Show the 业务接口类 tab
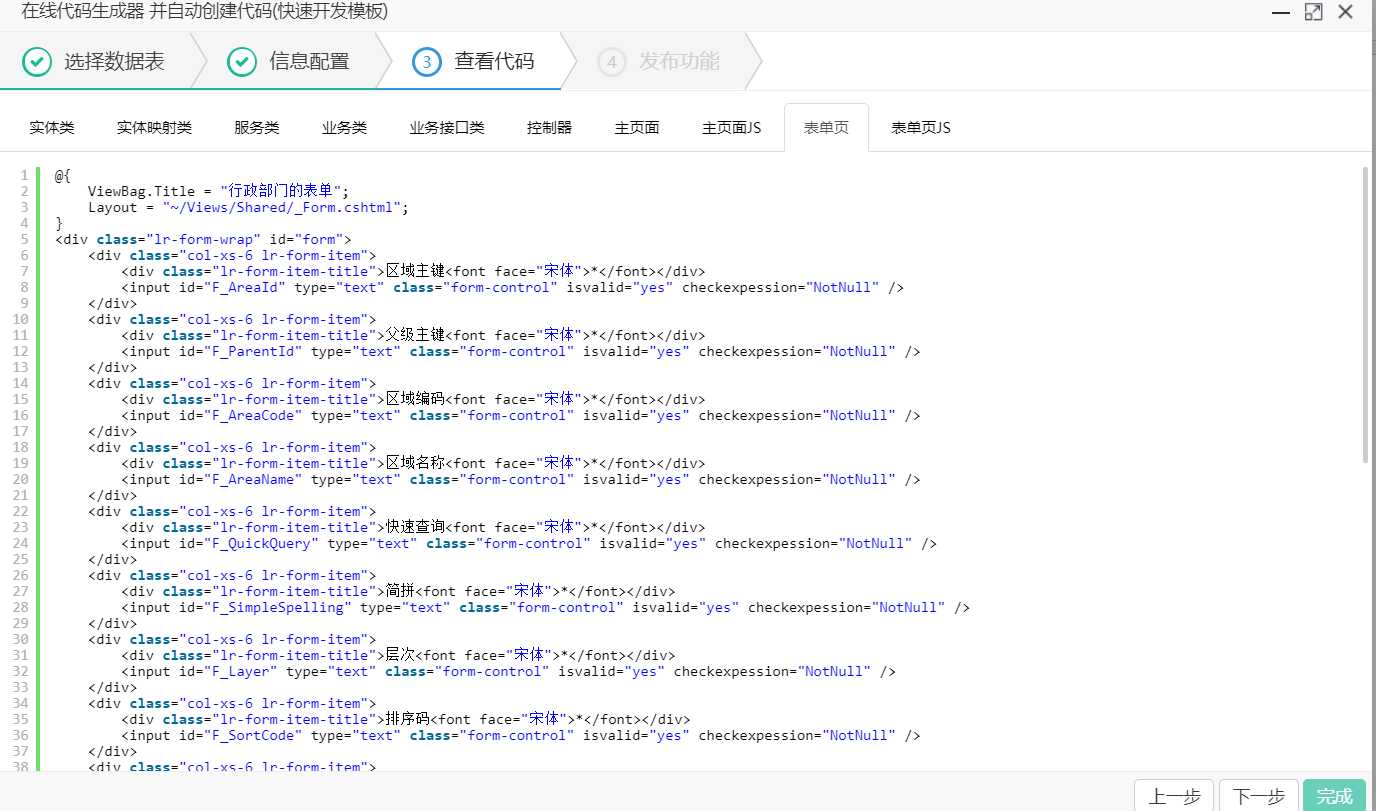This screenshot has width=1376, height=811. click(447, 128)
